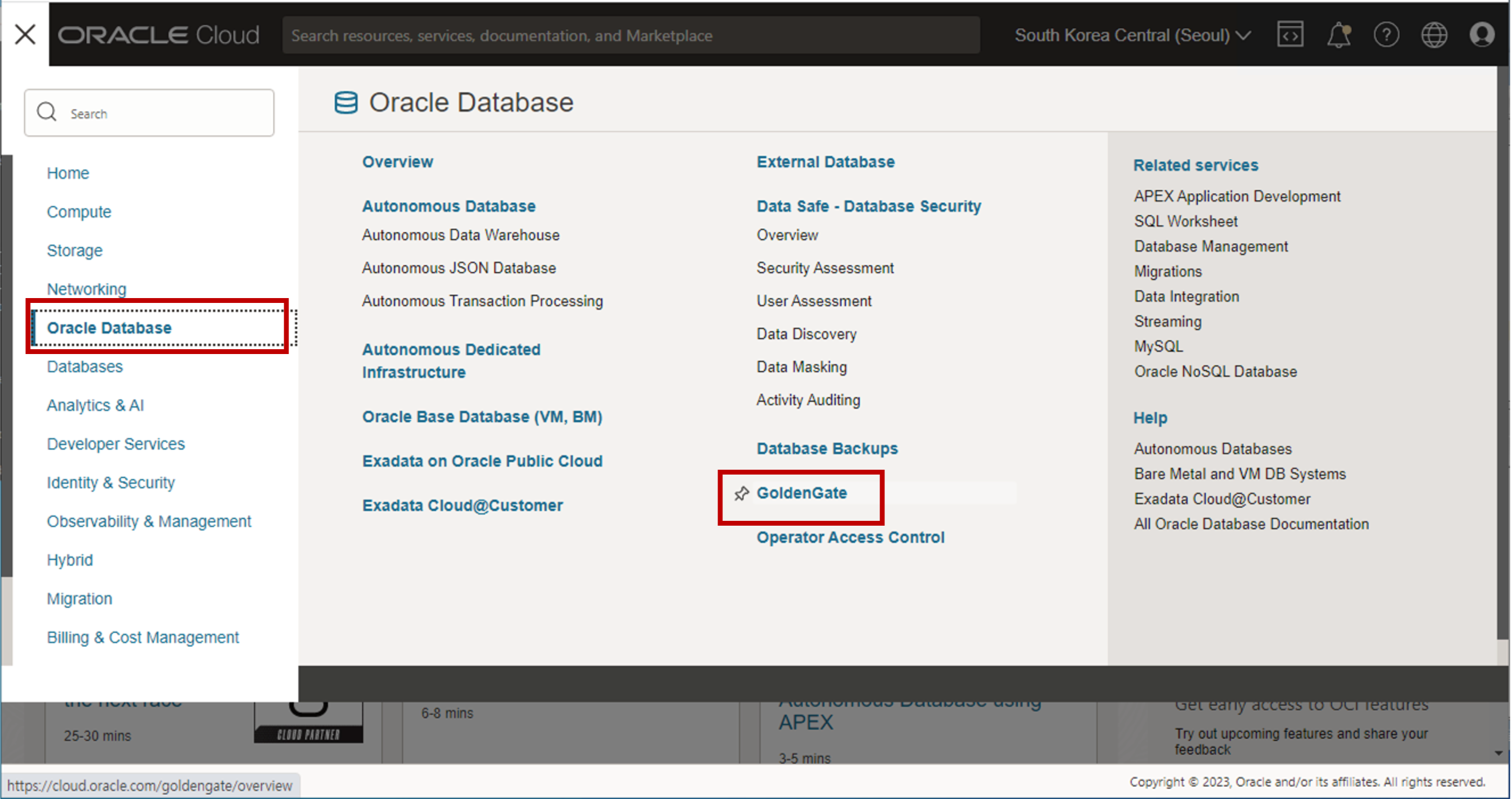Open Autonomous Transaction Processing
This screenshot has height=799, width=1512.
pos(482,301)
